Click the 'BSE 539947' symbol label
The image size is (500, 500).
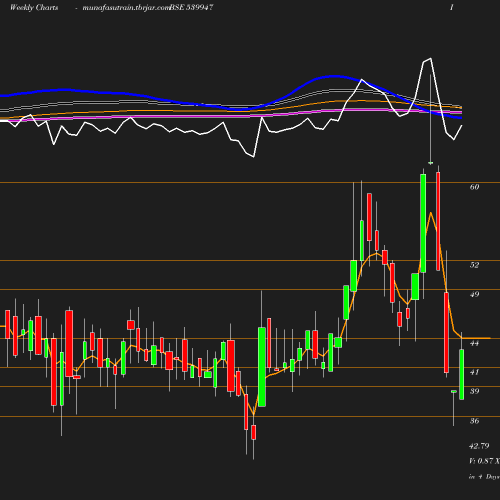point(192,7)
